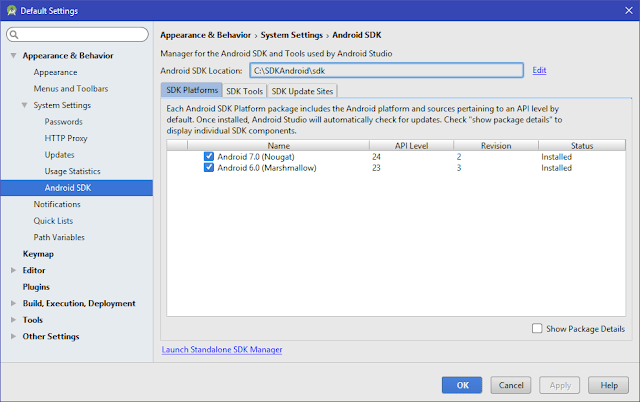Select Updates in system settings
The height and width of the screenshot is (402, 640).
point(59,155)
